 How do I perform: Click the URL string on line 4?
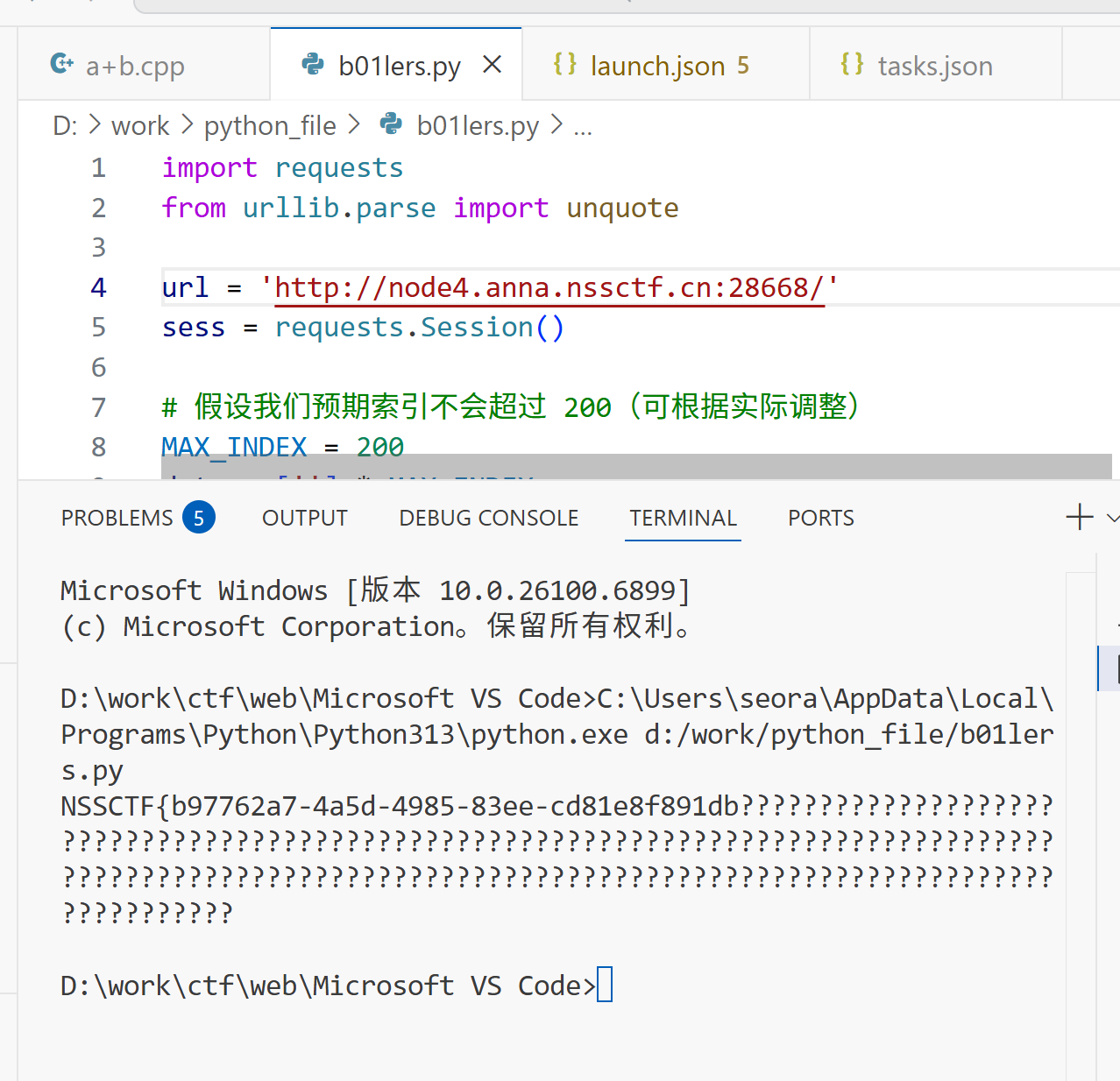(549, 287)
